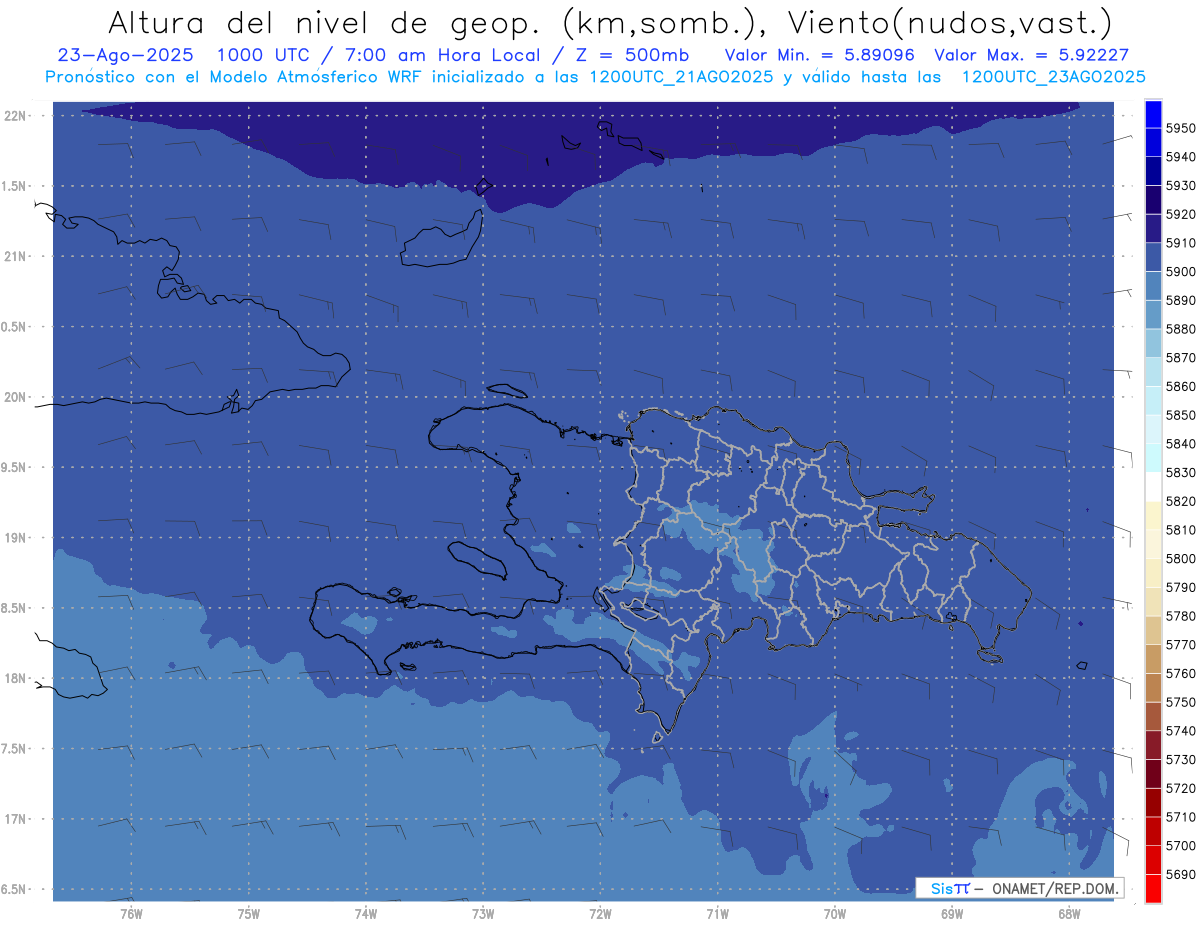
Task: Click the legend value 5940
Action: pyautogui.click(x=1180, y=157)
